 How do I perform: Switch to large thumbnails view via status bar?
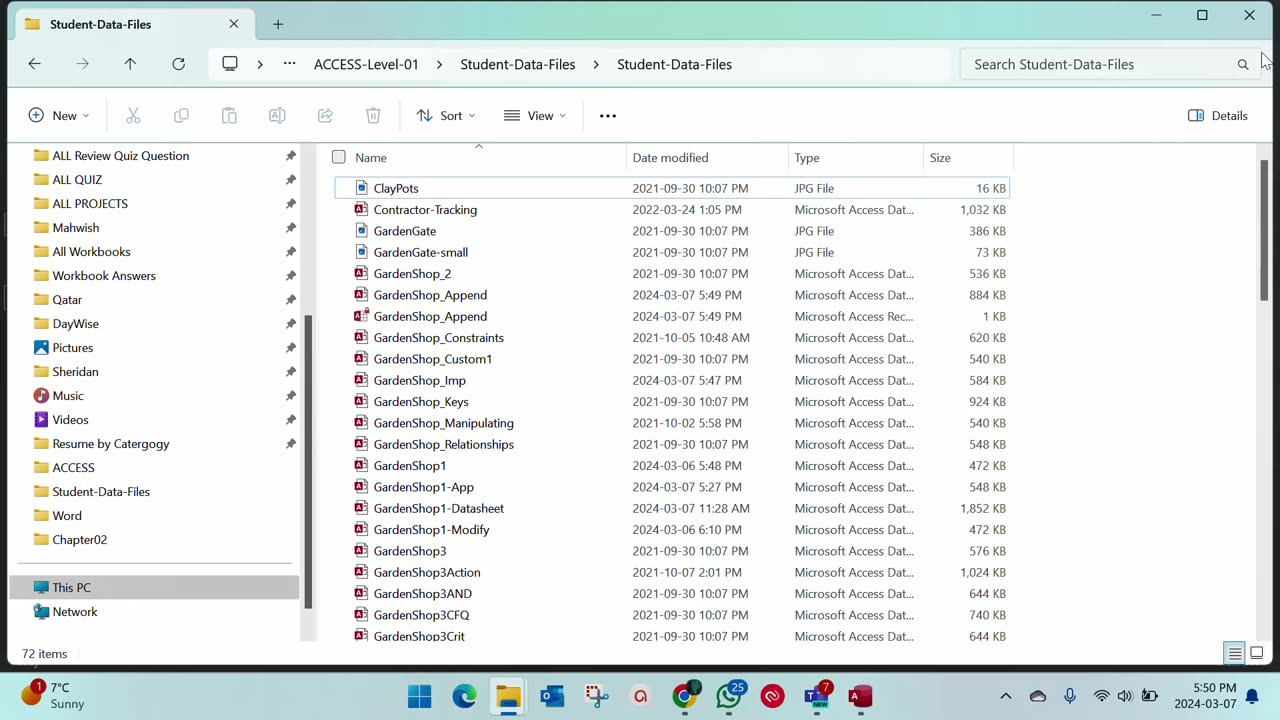1257,653
